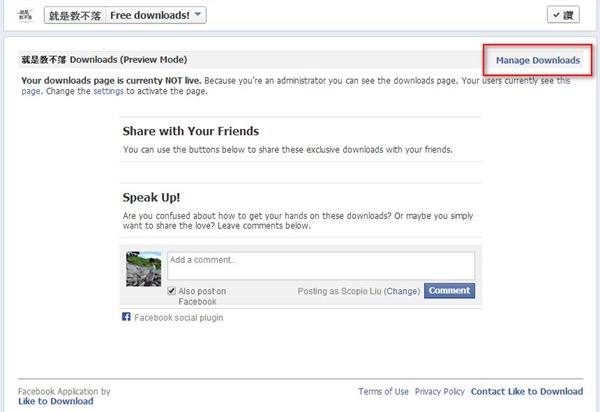Click Change next to Posting as Scopio Liu
This screenshot has height=412, width=600.
pos(402,291)
